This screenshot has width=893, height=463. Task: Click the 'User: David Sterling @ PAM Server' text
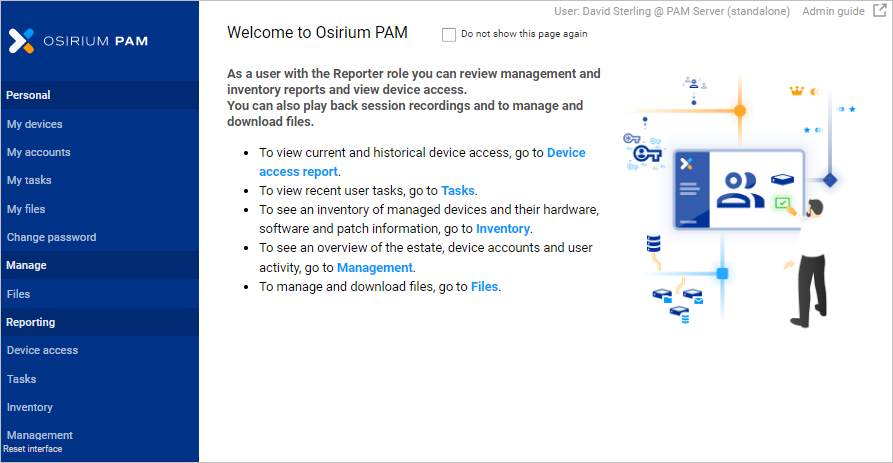[672, 11]
